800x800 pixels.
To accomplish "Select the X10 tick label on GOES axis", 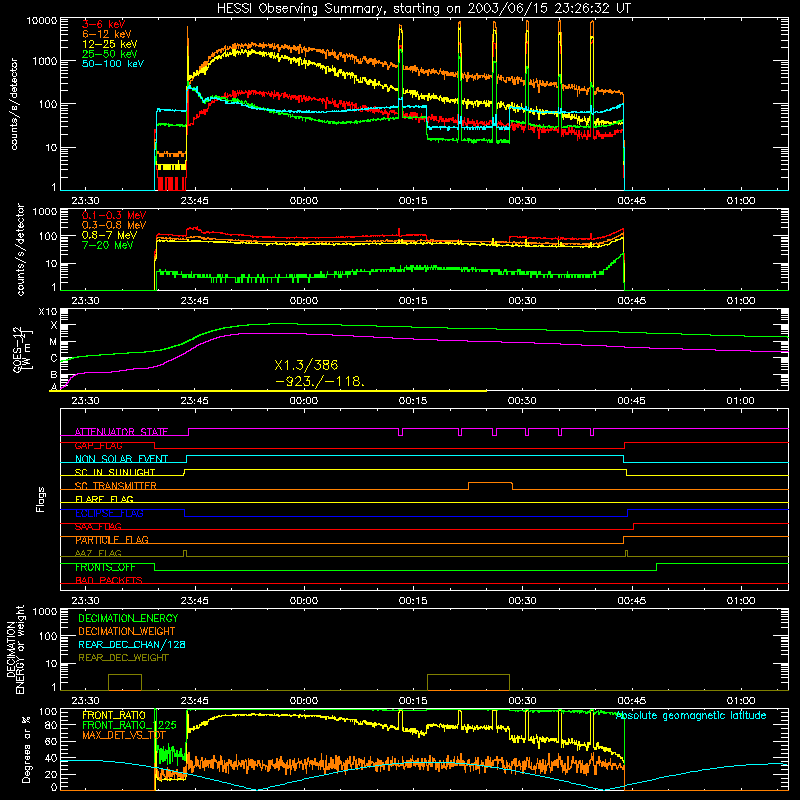I will (48, 312).
